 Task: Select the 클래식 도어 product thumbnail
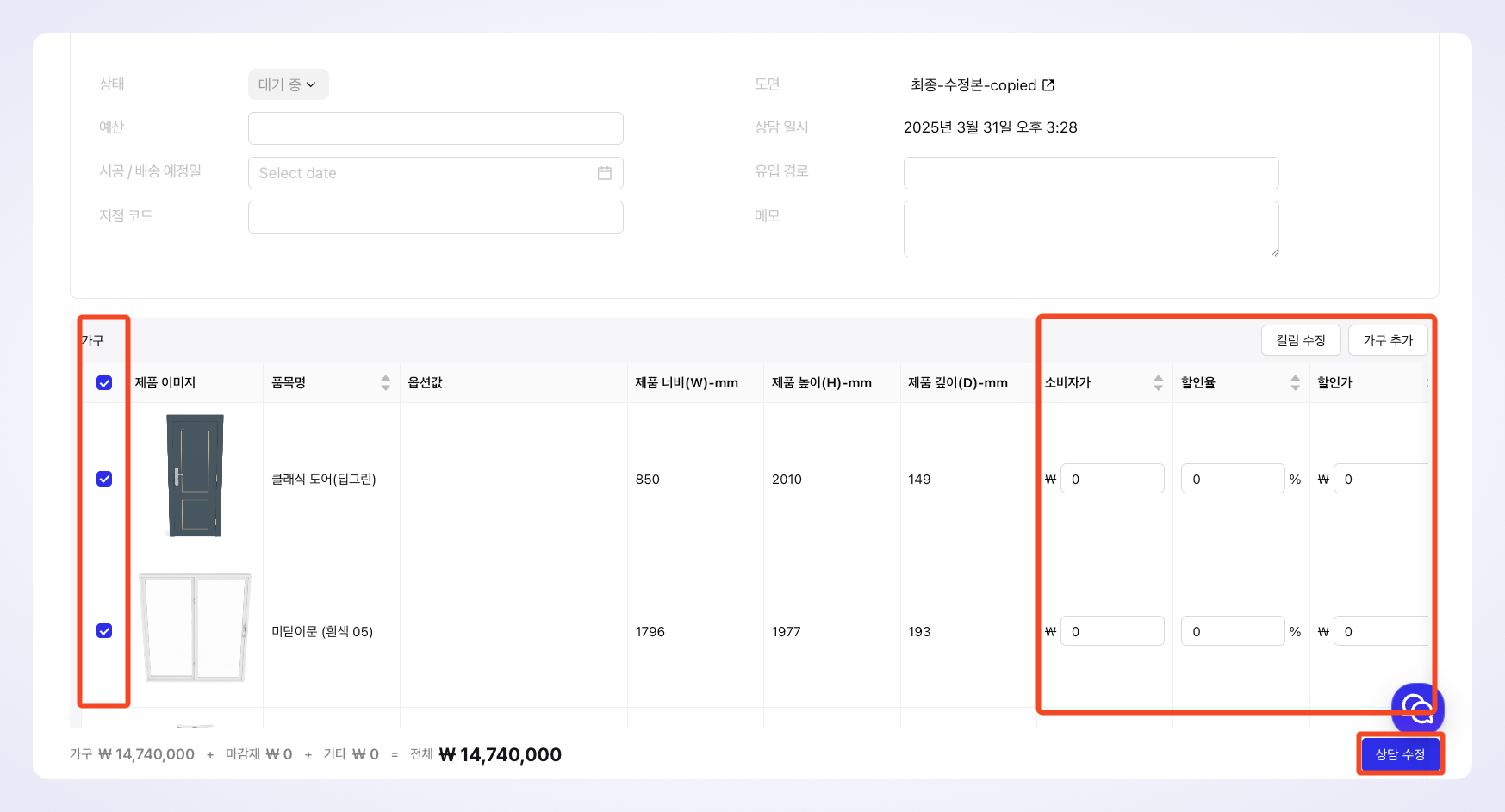coord(195,476)
